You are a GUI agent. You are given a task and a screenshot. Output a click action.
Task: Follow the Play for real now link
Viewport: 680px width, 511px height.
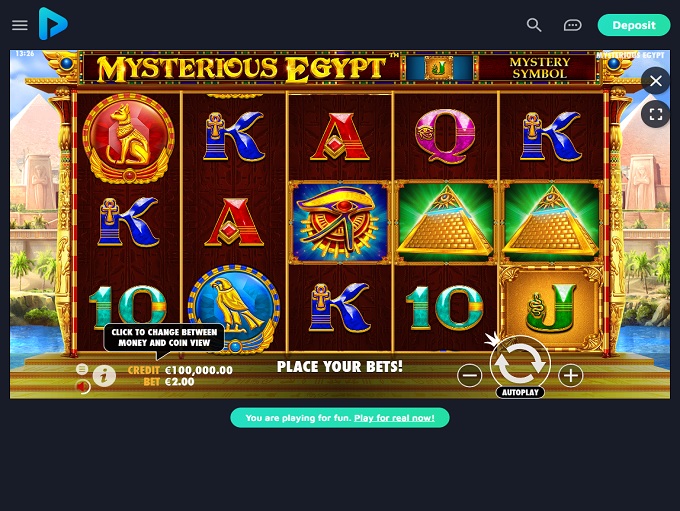[x=394, y=418]
